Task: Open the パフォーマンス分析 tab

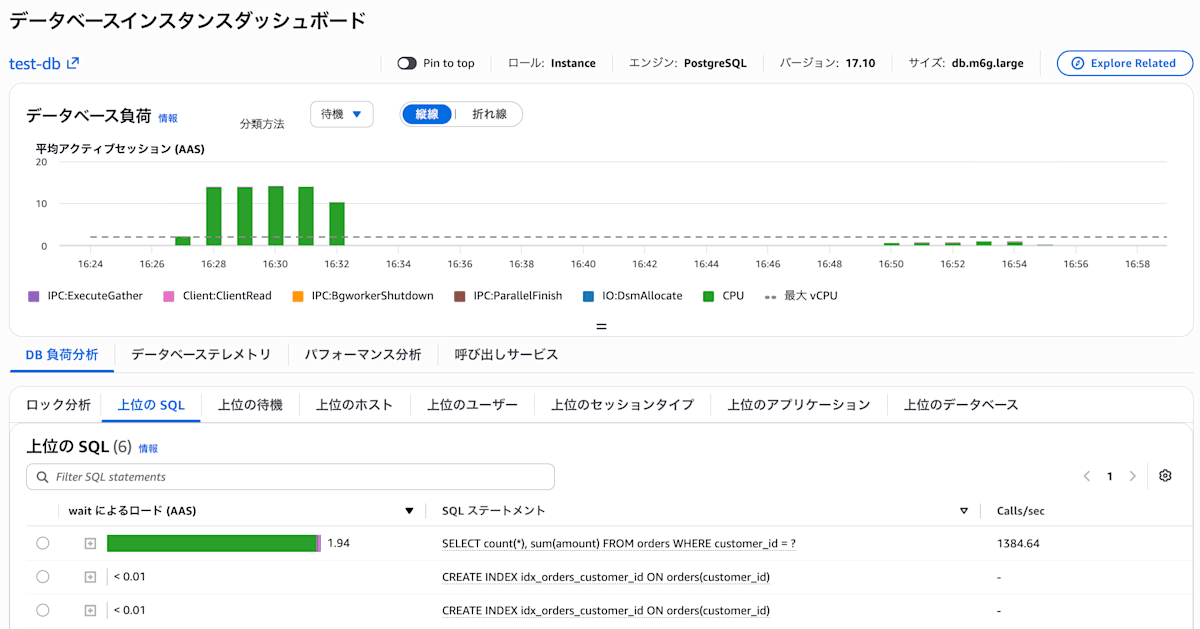Action: click(x=363, y=354)
